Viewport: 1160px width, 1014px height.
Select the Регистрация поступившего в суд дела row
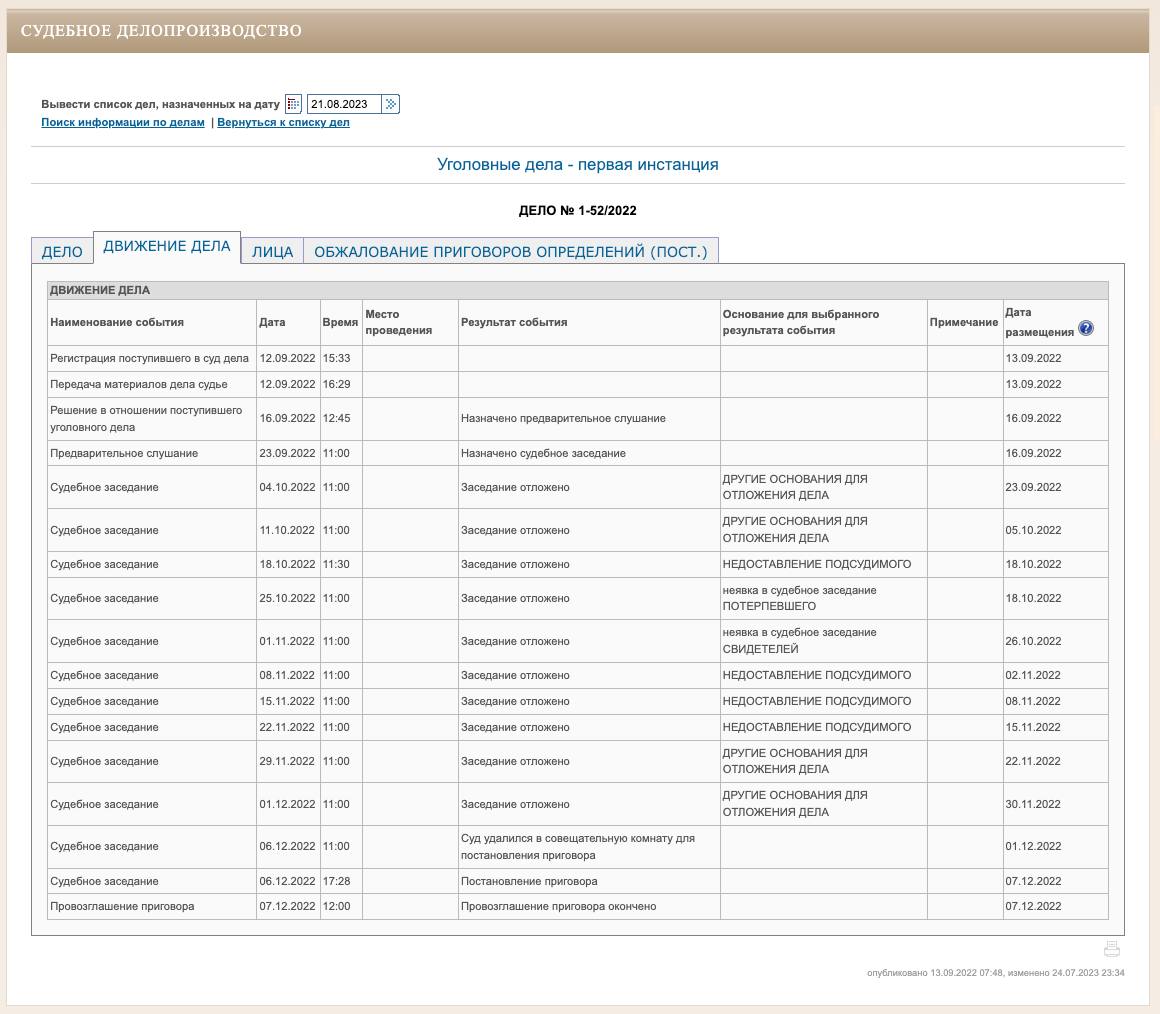149,358
